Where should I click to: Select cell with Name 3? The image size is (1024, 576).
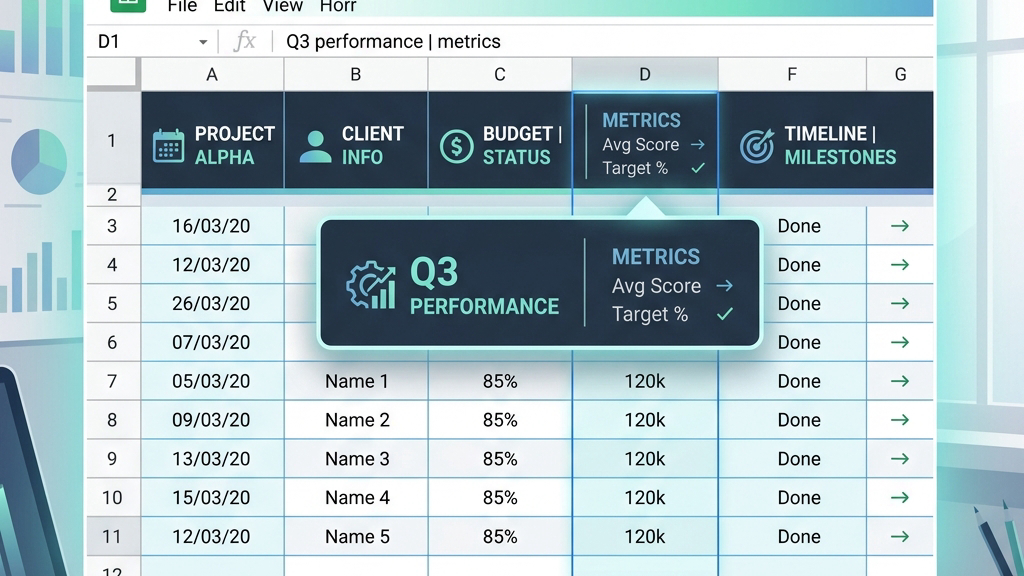click(357, 458)
